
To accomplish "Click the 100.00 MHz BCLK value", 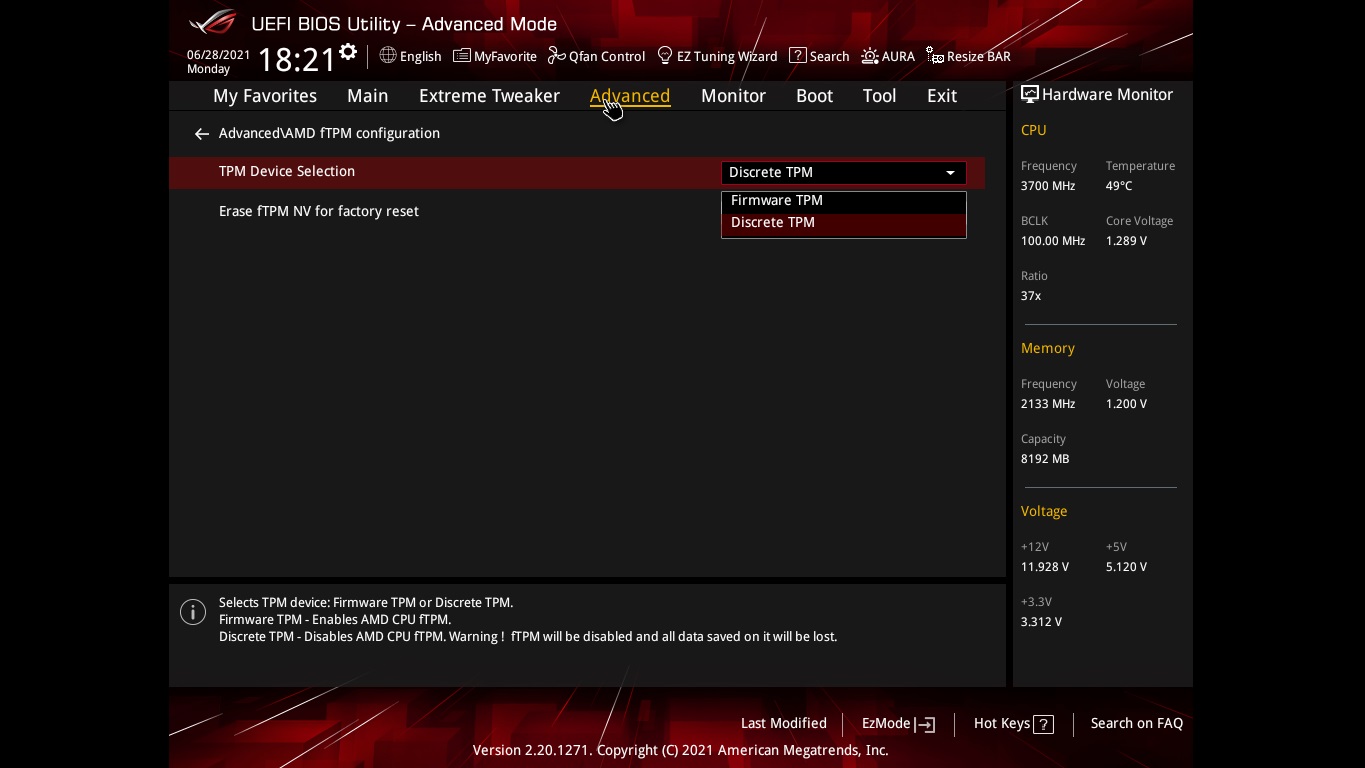I will 1053,241.
